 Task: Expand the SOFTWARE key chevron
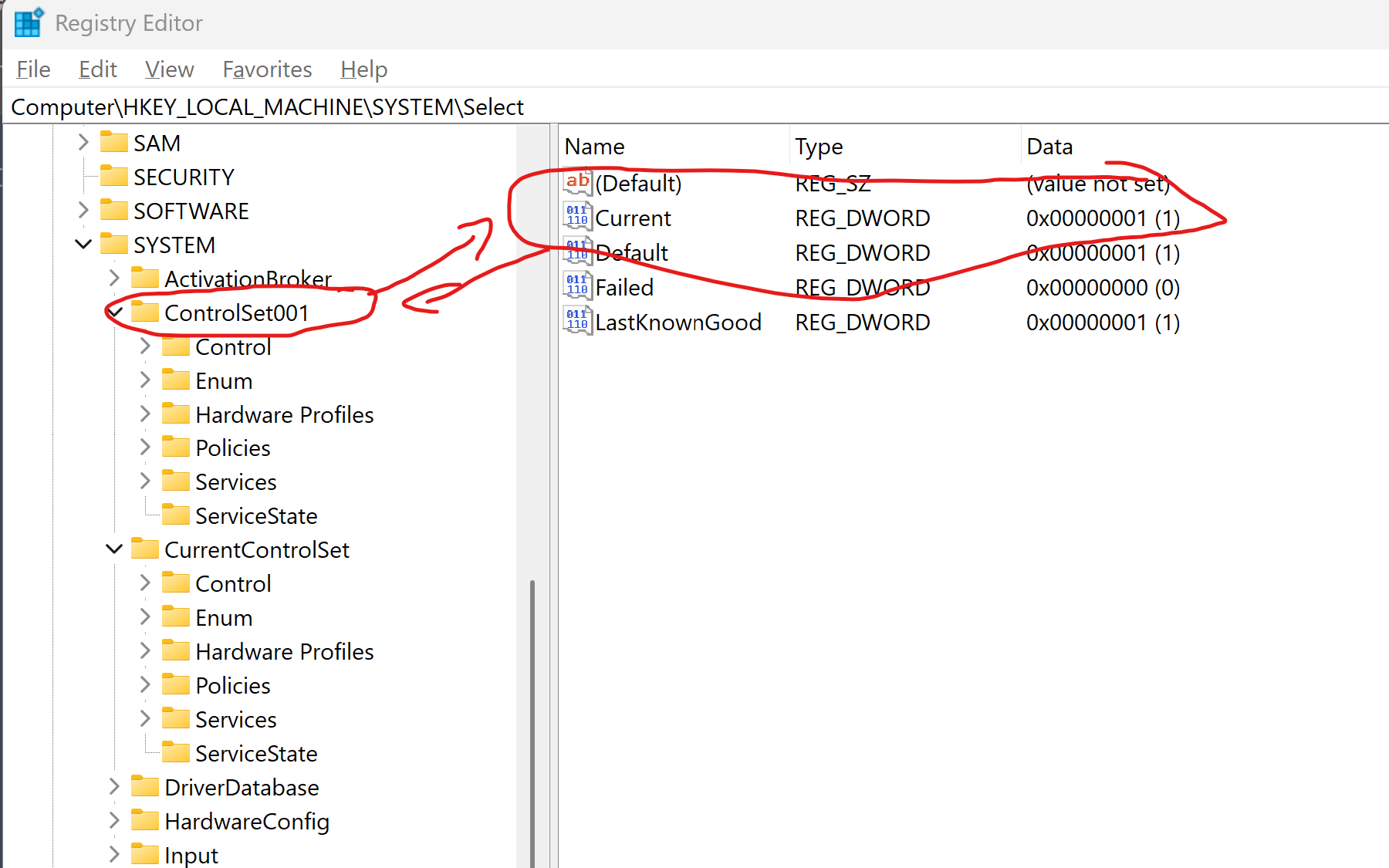(83, 210)
